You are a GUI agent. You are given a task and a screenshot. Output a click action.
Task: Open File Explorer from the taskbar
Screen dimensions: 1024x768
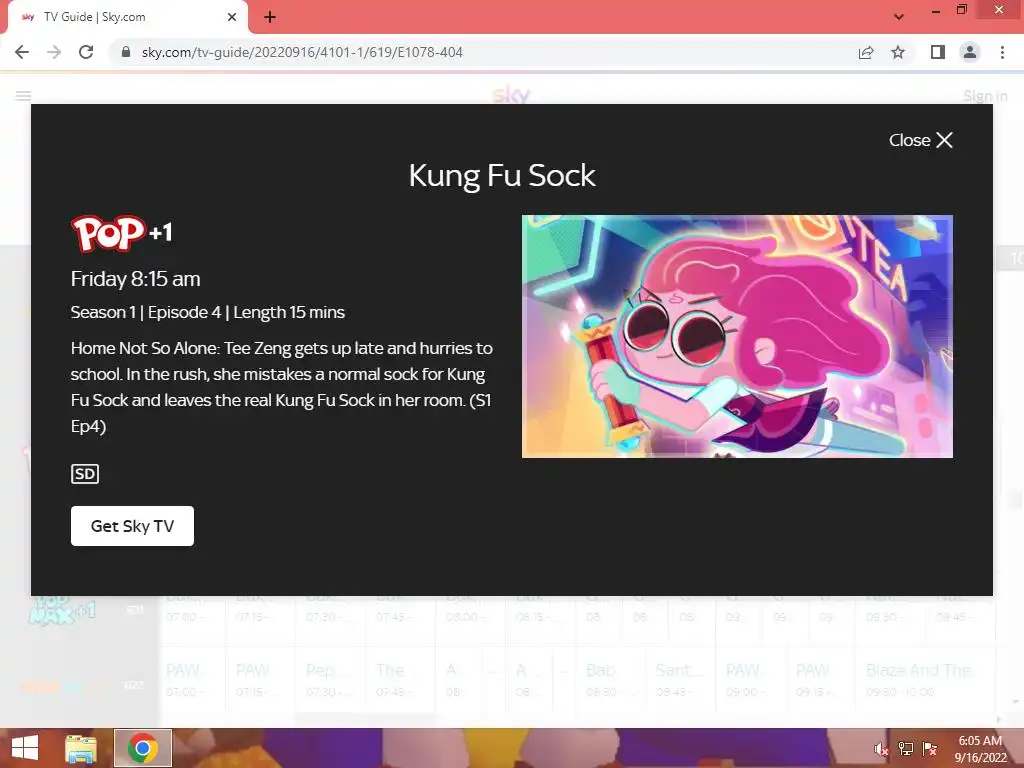tap(81, 748)
